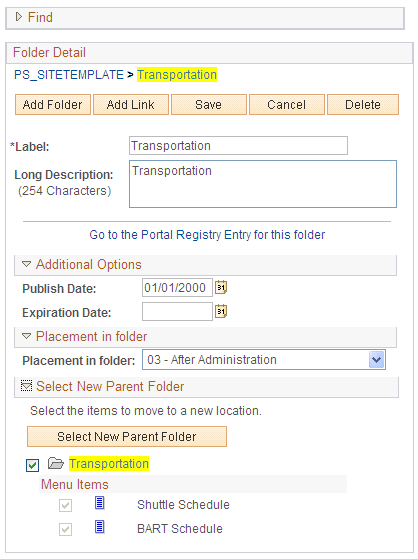This screenshot has width=418, height=559.
Task: Open Portal Registry Entry link for this folder
Action: [x=207, y=235]
